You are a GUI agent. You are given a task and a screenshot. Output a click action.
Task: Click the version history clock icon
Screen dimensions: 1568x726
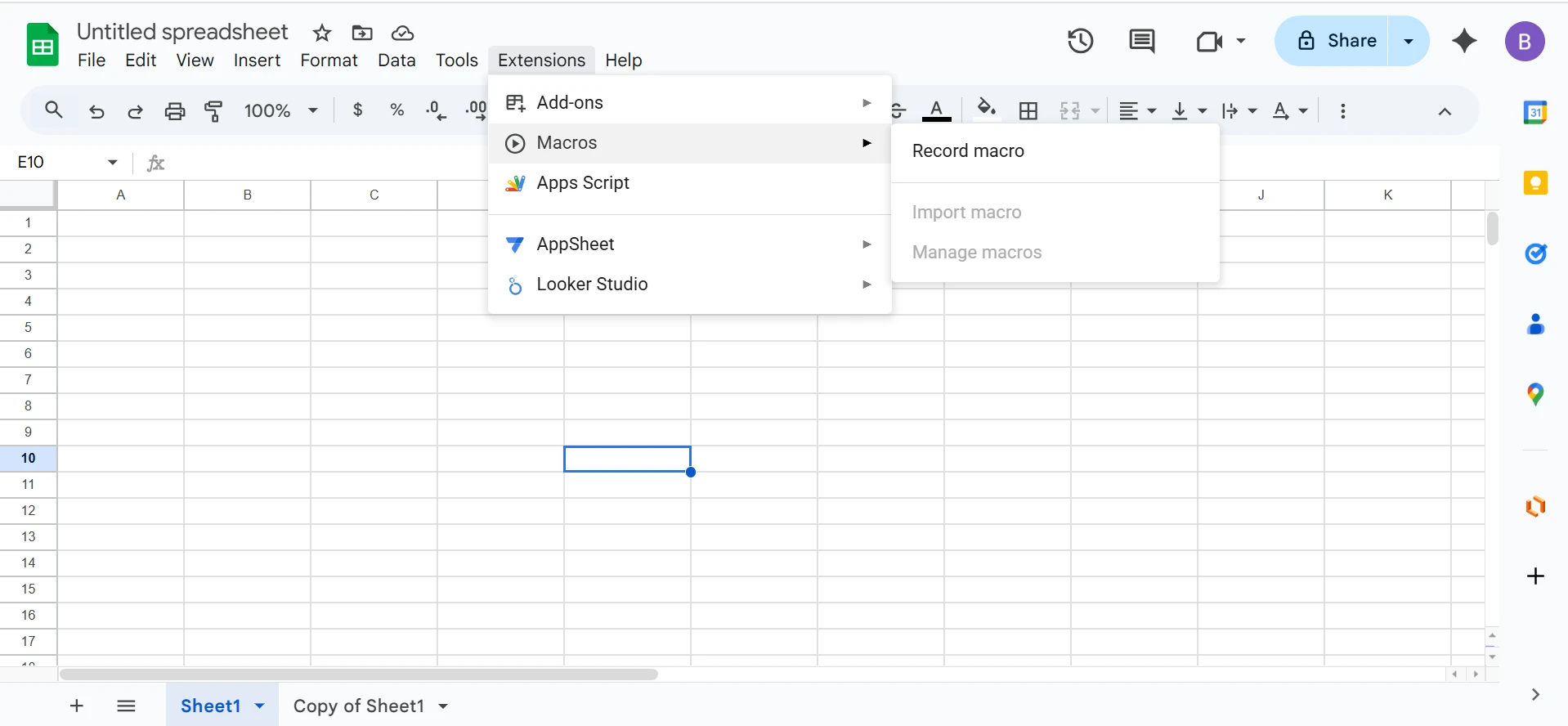(1080, 41)
